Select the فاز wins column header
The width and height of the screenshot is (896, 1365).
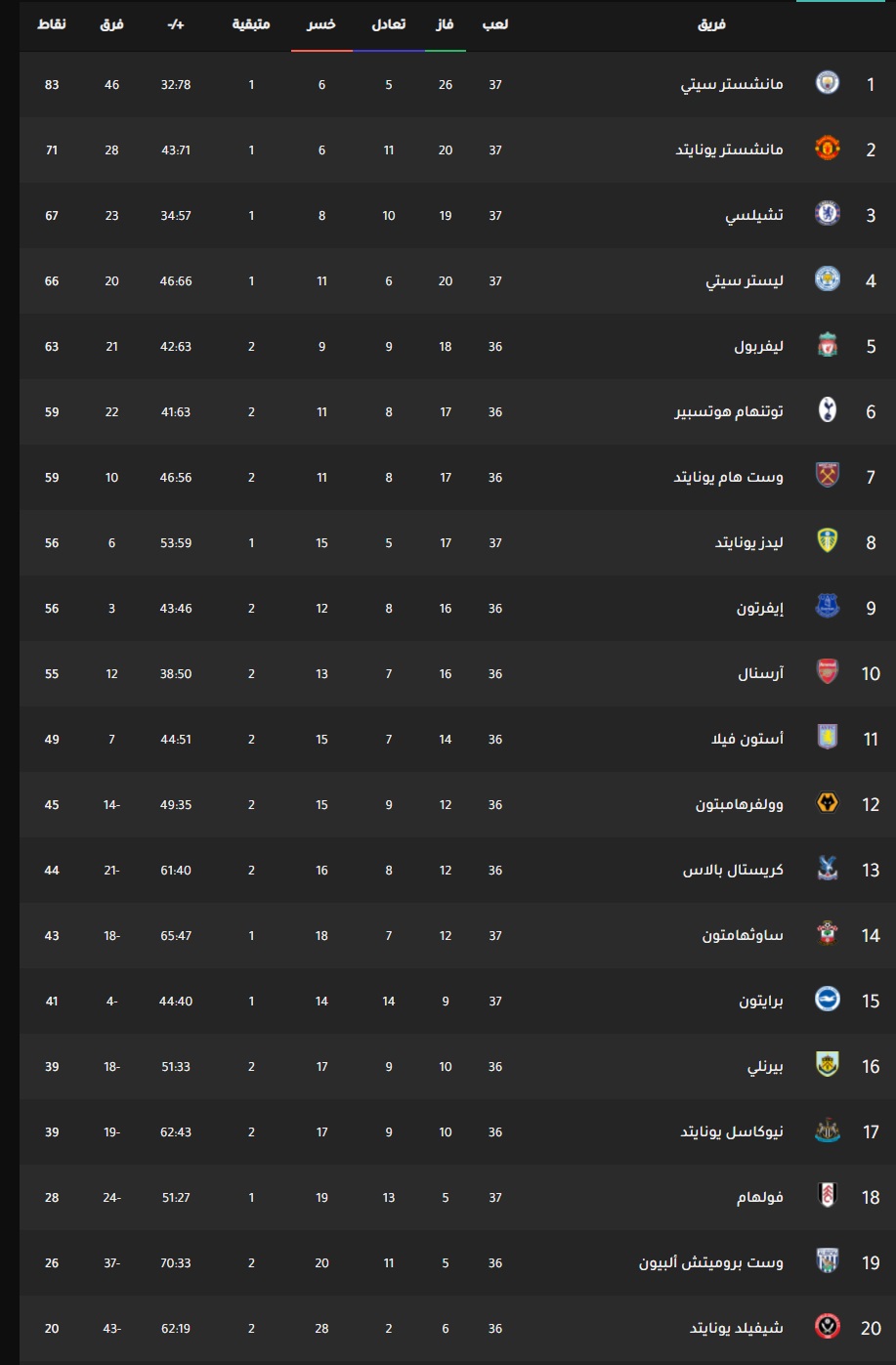click(x=445, y=24)
